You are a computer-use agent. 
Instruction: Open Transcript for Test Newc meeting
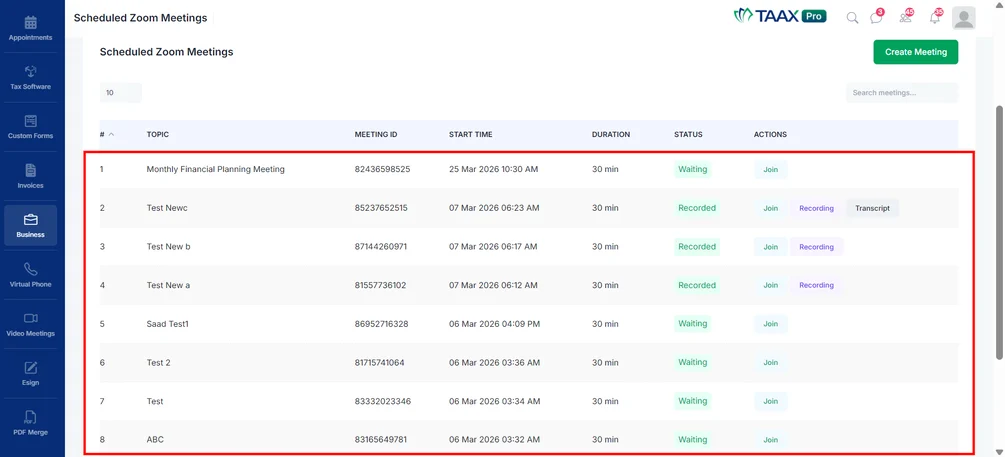click(x=872, y=208)
